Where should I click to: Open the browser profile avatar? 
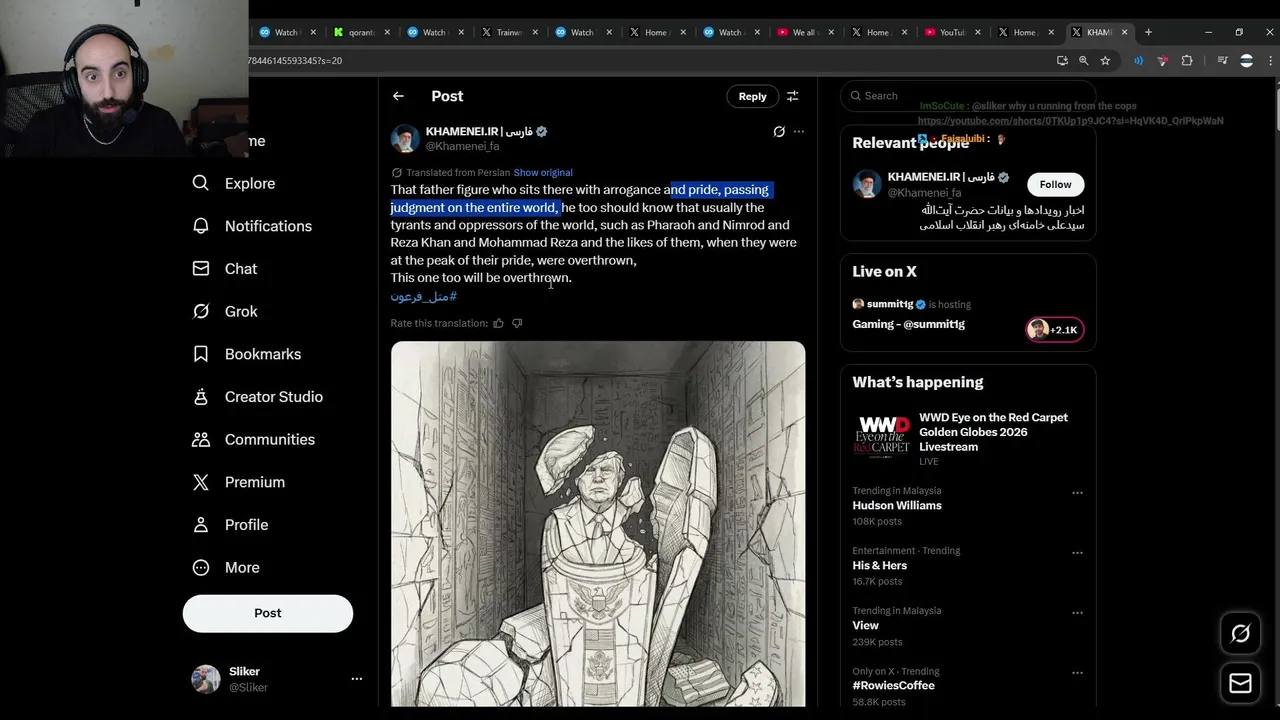[1246, 61]
